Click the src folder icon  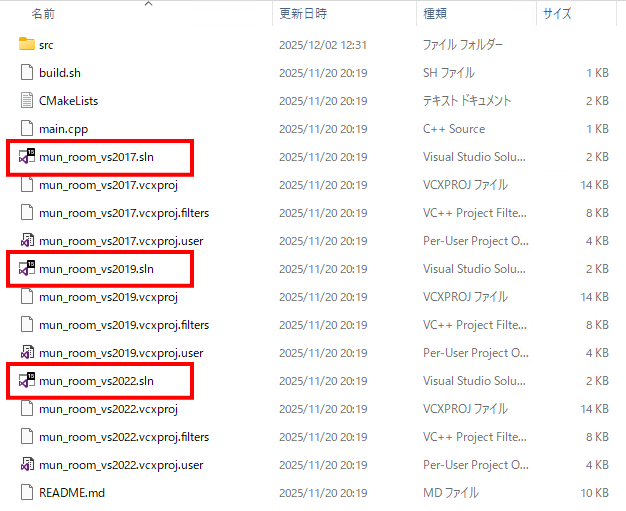pos(27,45)
